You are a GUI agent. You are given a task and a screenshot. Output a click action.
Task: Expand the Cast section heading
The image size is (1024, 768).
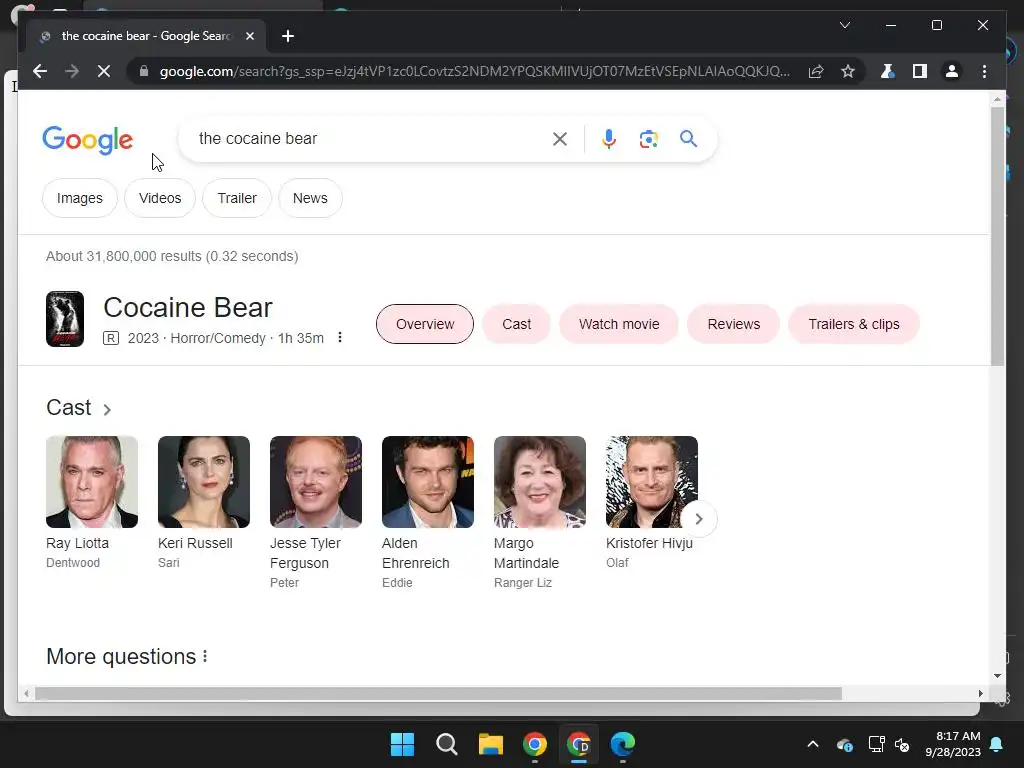[79, 408]
